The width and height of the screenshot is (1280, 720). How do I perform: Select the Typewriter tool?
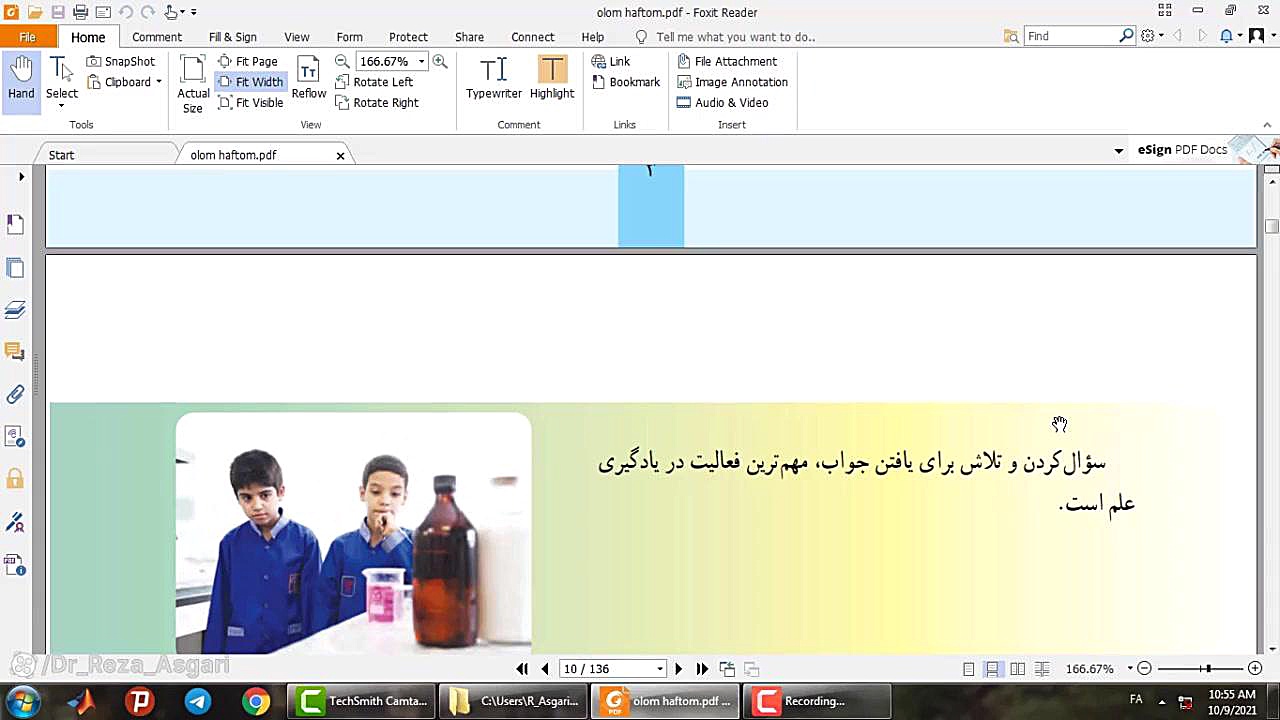tap(493, 77)
